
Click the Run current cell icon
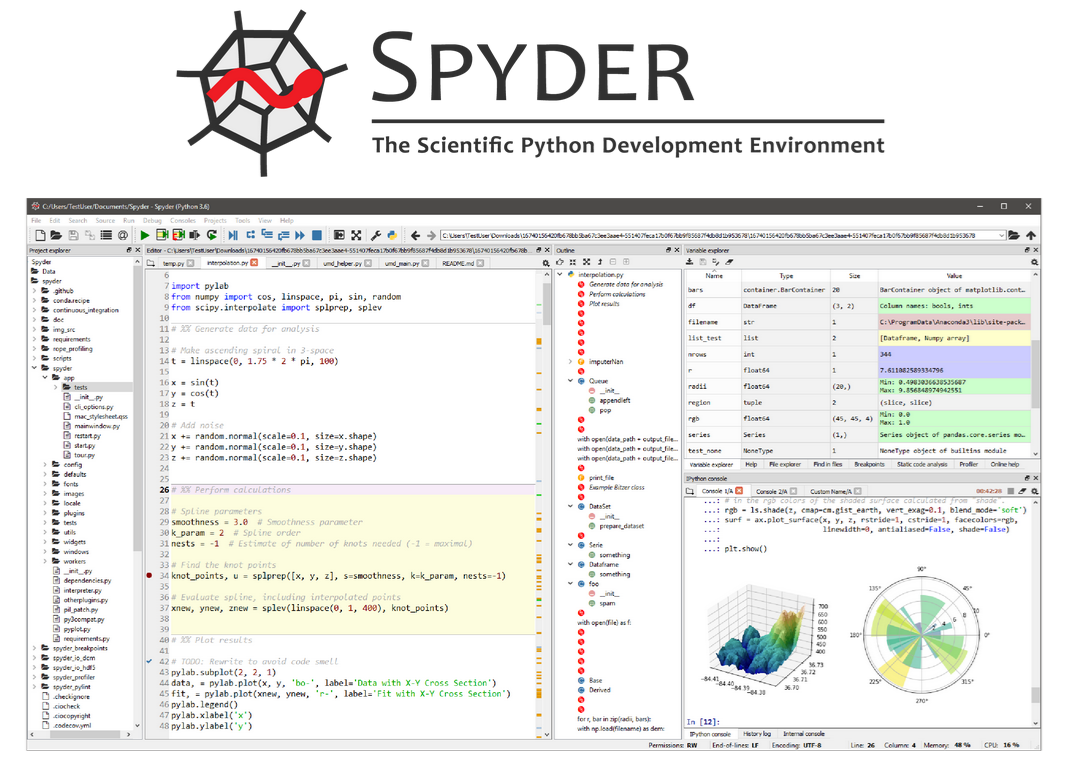click(162, 235)
